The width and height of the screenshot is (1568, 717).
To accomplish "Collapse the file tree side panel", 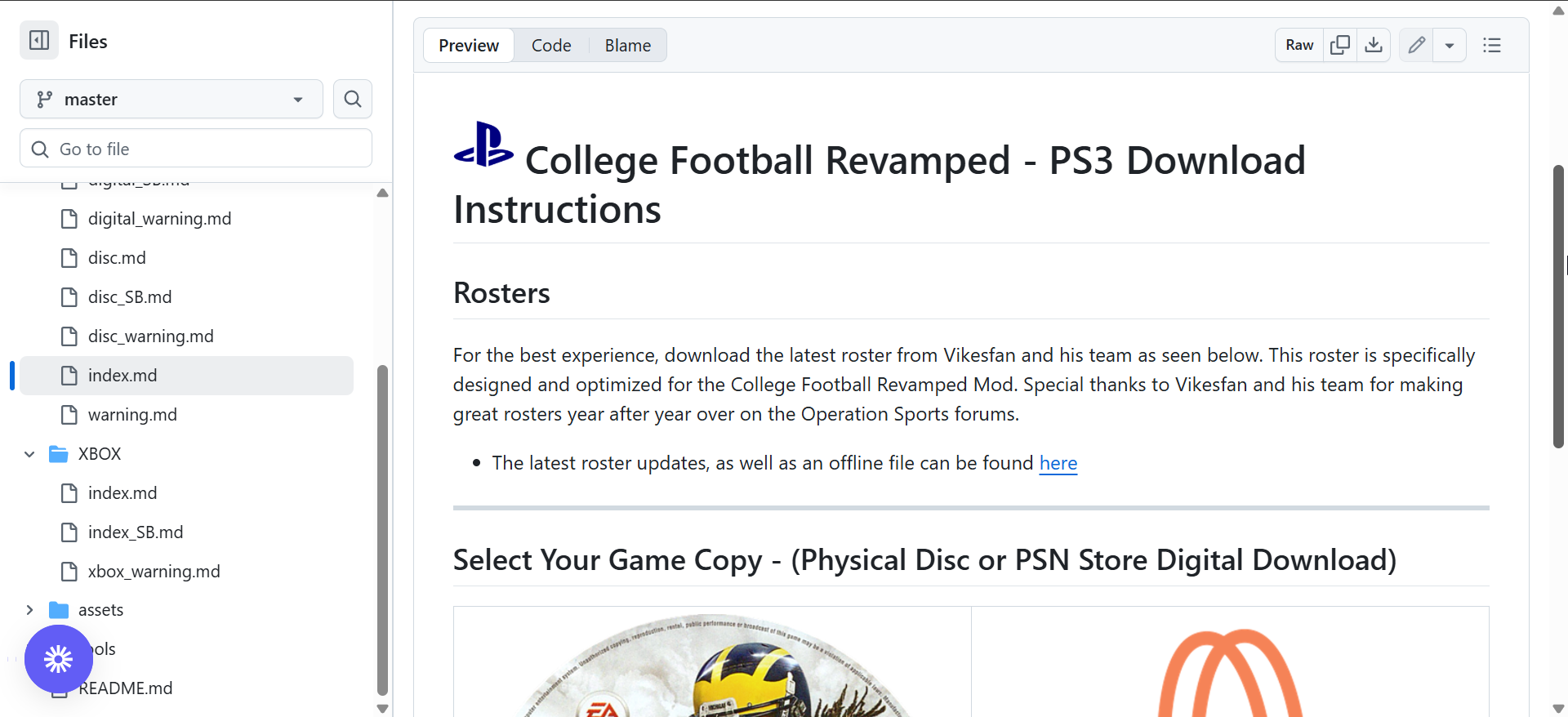I will click(39, 41).
